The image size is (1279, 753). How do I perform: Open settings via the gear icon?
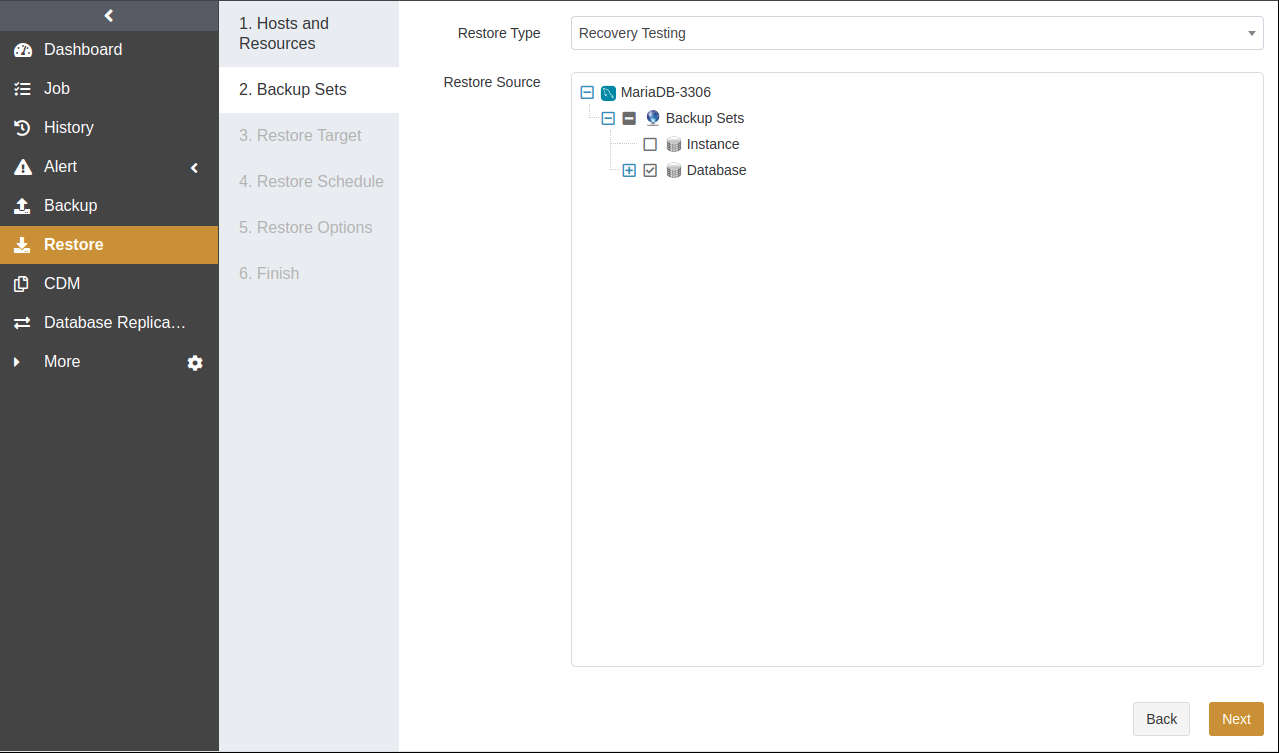click(x=195, y=363)
